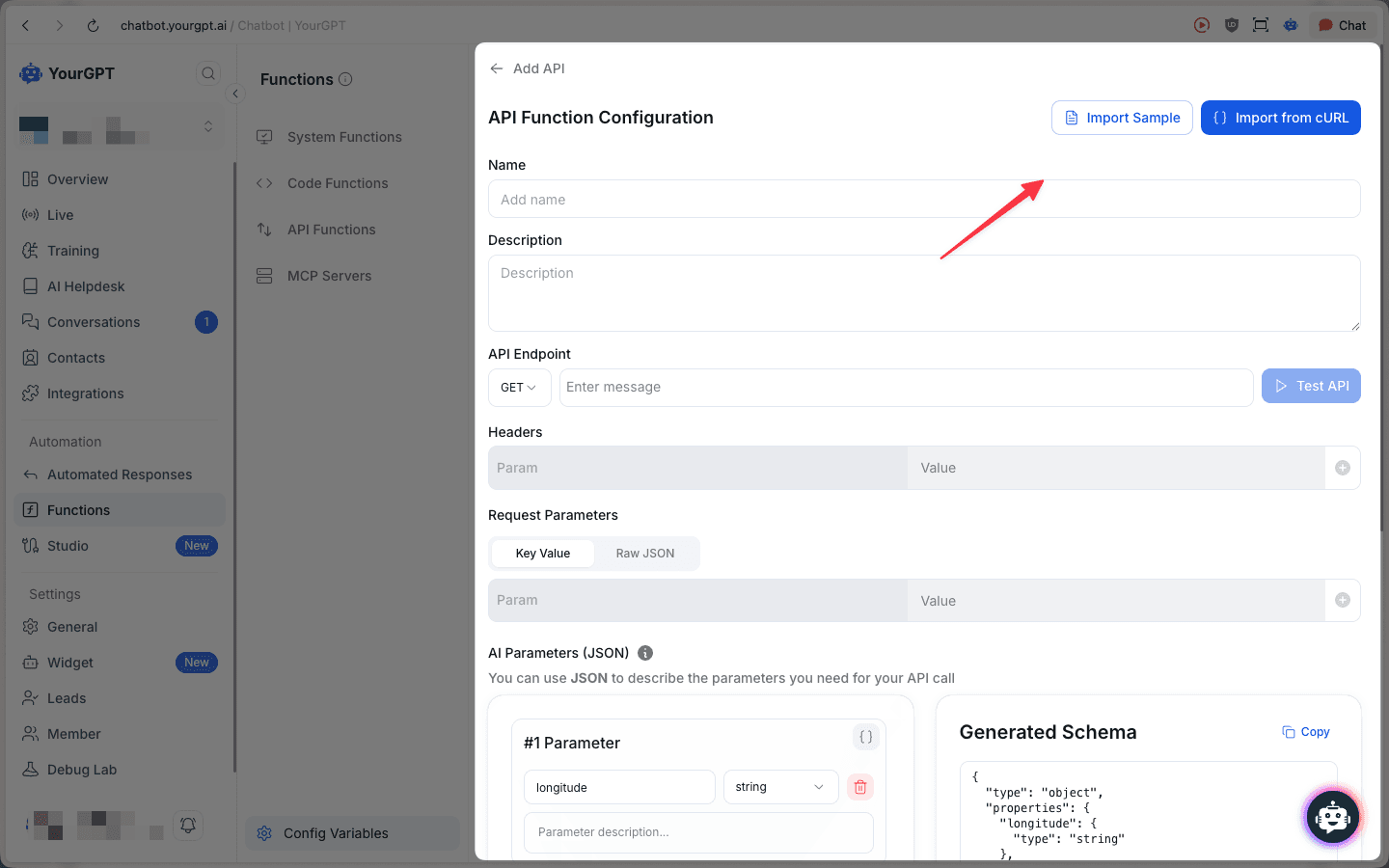Open the GET request method dropdown
The width and height of the screenshot is (1389, 868).
click(x=519, y=387)
